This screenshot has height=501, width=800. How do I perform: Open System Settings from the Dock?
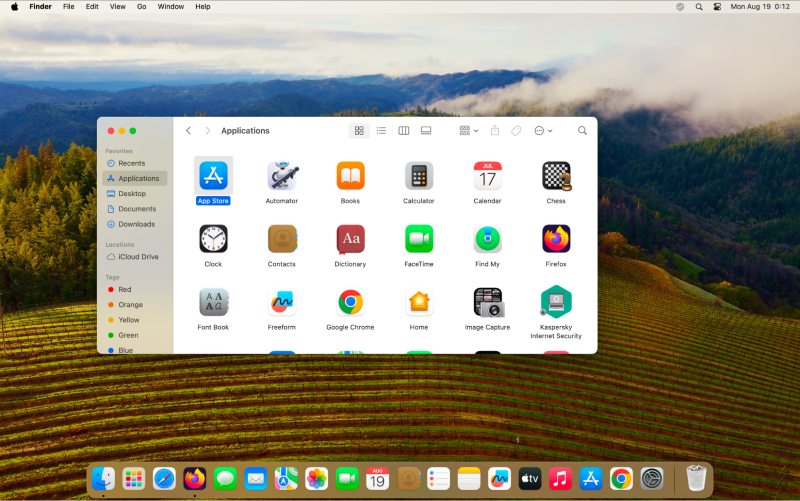652,479
